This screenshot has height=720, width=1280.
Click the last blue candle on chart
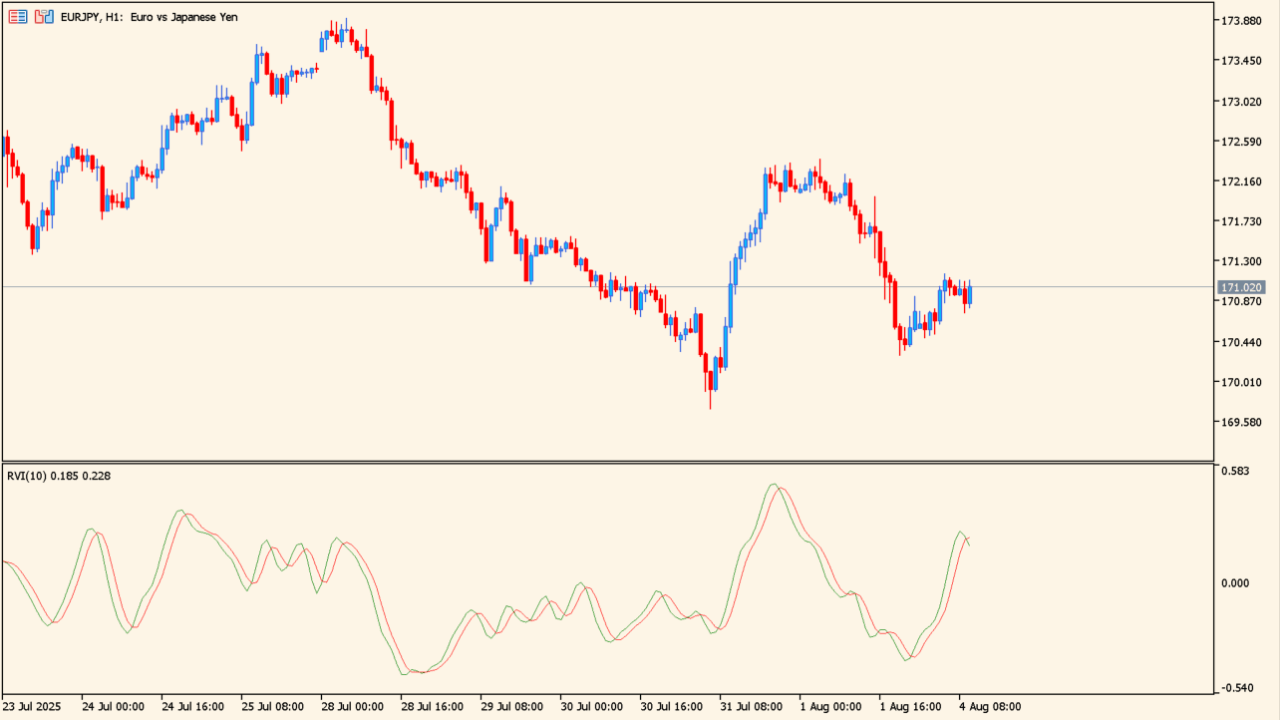tap(970, 295)
